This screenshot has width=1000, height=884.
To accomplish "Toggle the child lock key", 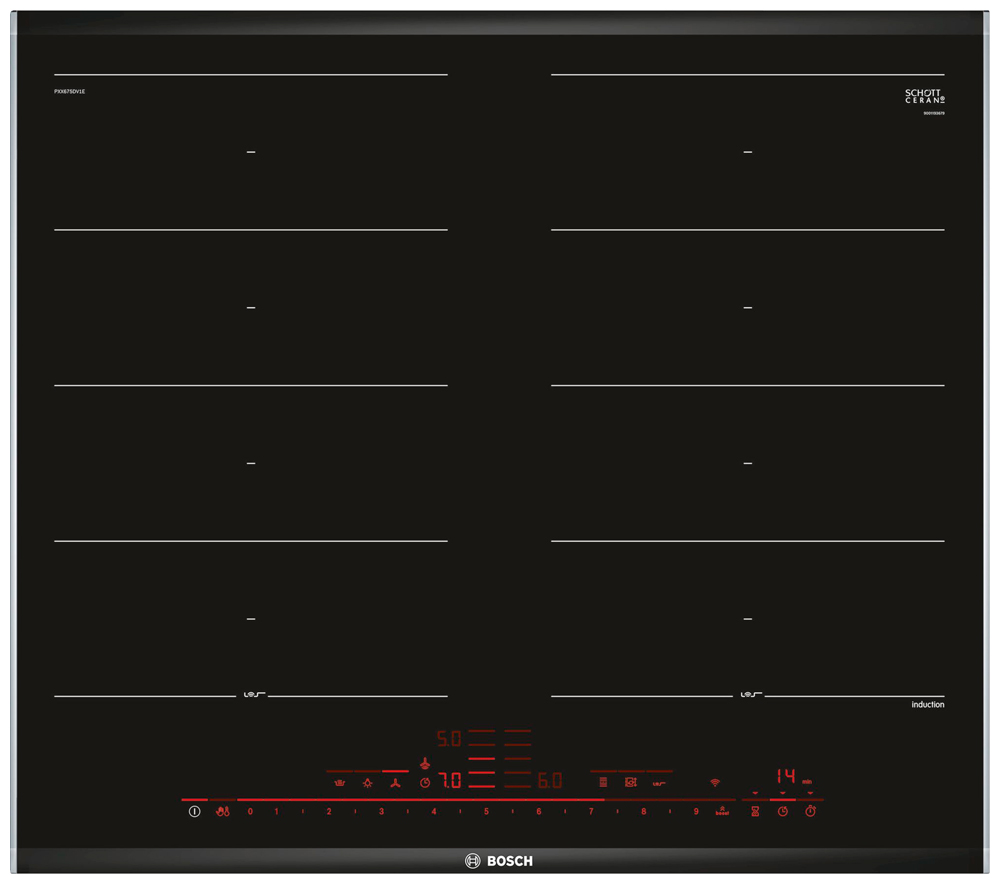I will coord(223,811).
